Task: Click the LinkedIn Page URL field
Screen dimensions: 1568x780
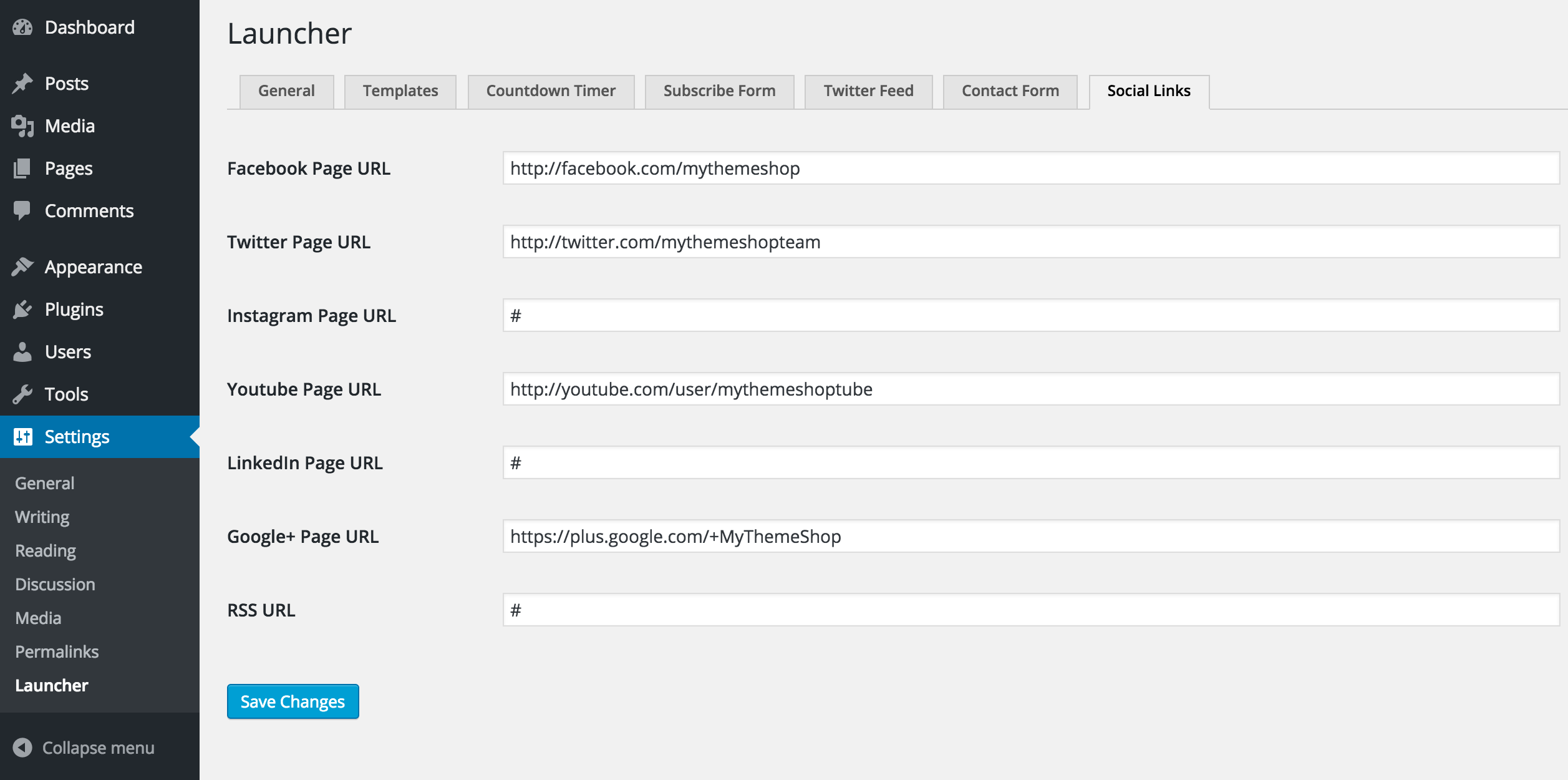Action: 1031,462
